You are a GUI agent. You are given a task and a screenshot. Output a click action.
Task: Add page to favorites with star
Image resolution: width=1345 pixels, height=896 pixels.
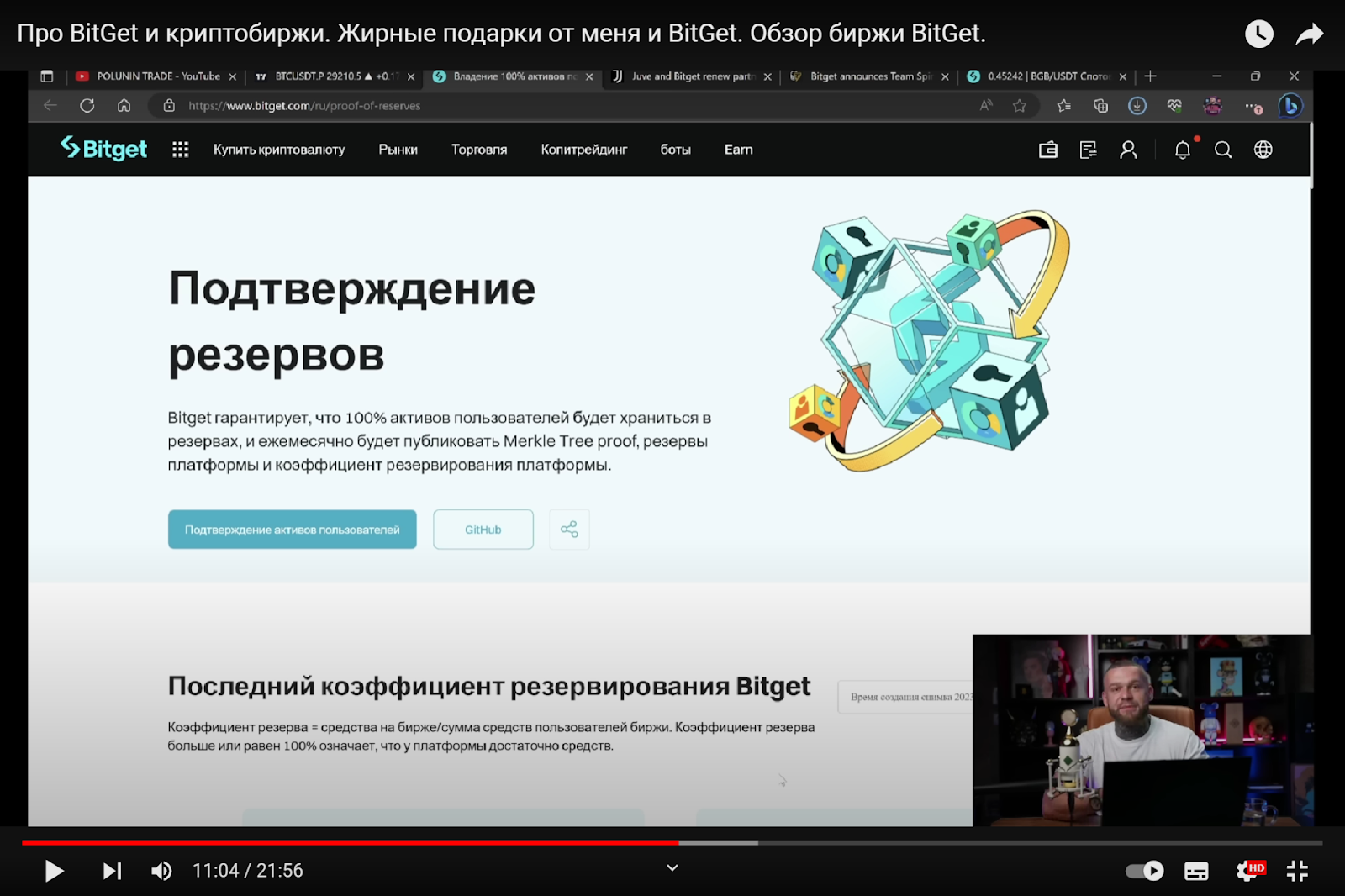[x=1020, y=106]
